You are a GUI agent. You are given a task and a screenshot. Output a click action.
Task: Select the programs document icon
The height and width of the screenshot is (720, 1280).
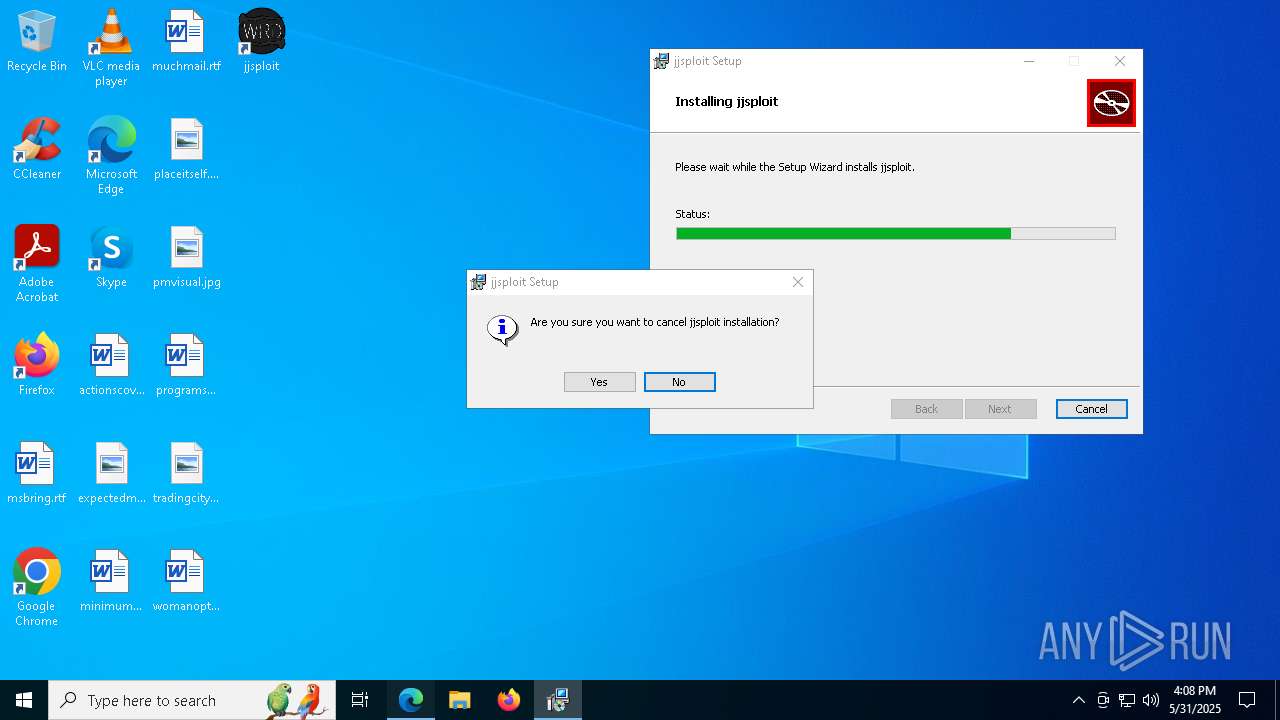[x=186, y=365]
